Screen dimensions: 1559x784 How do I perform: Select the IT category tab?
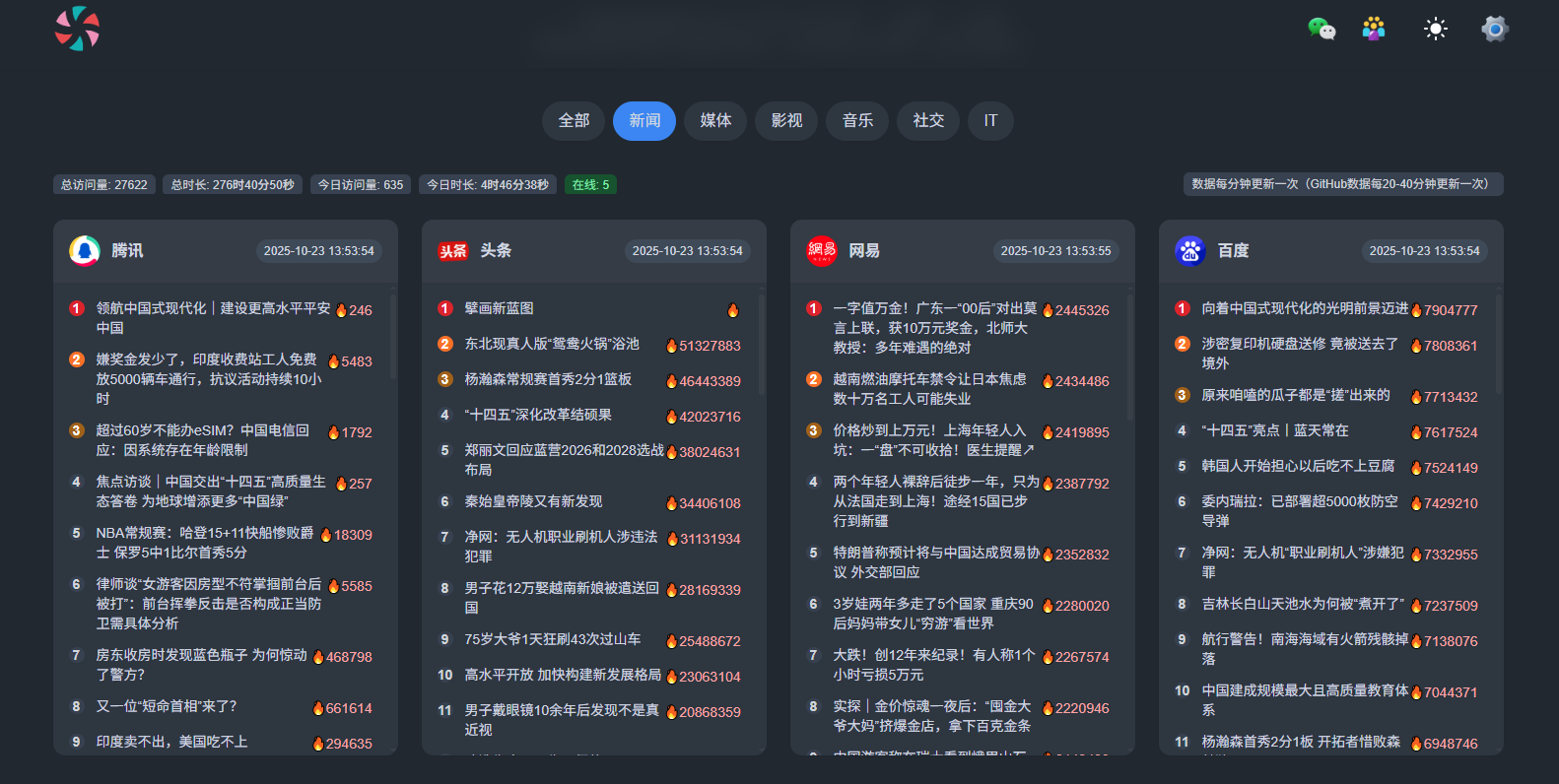coord(990,121)
